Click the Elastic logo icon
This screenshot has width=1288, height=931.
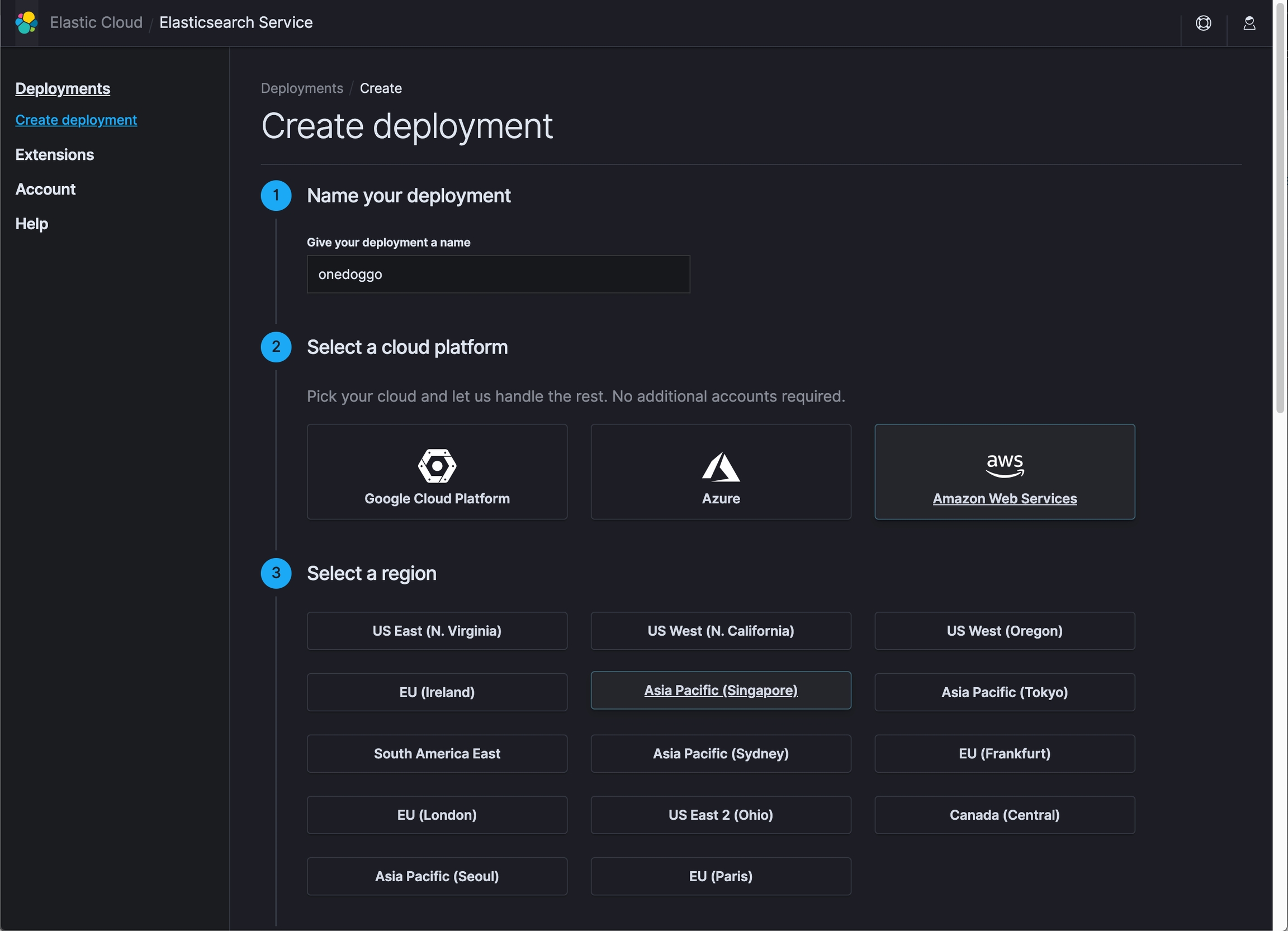26,23
